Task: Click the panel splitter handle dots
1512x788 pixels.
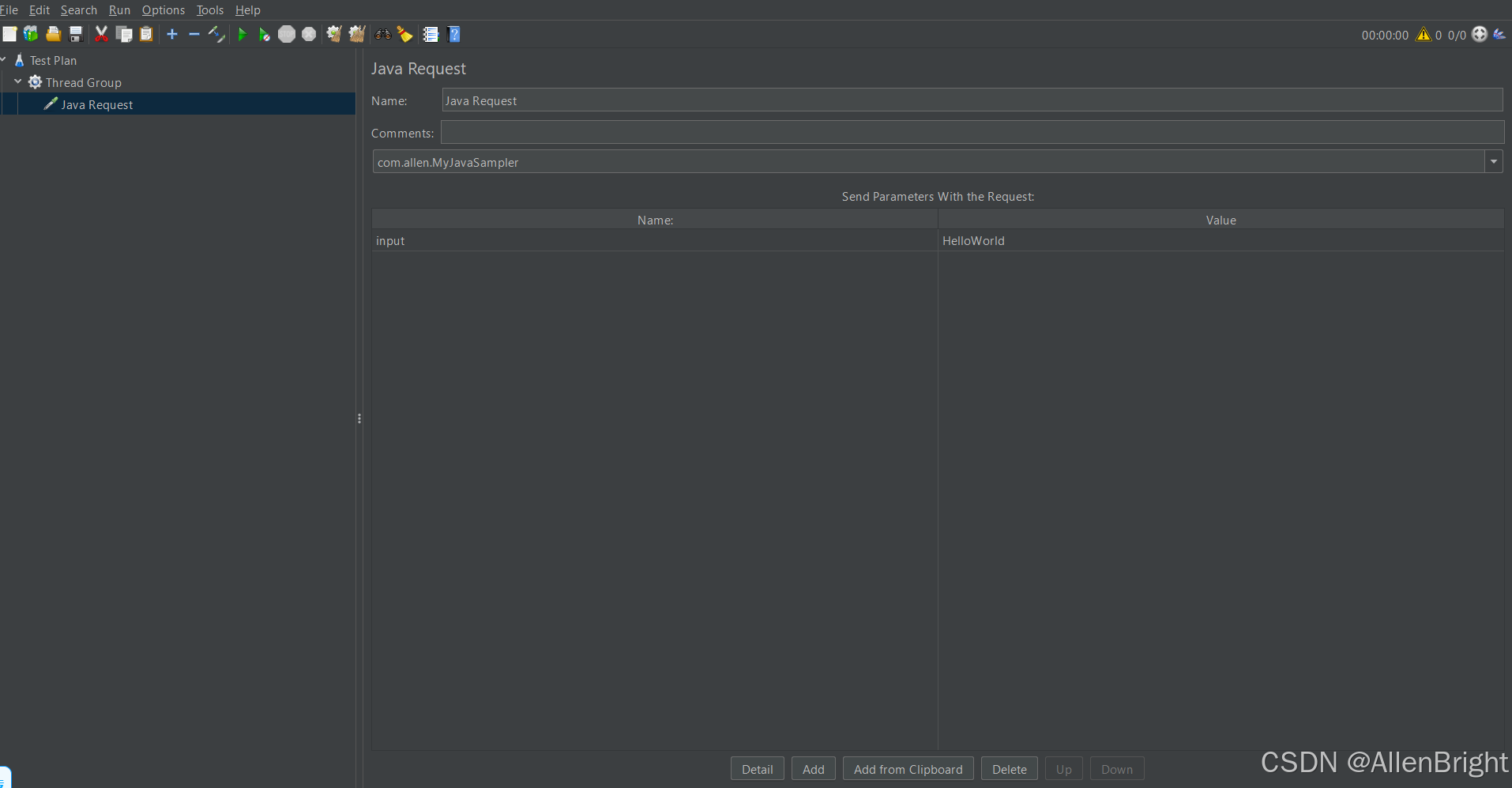Action: coord(359,418)
